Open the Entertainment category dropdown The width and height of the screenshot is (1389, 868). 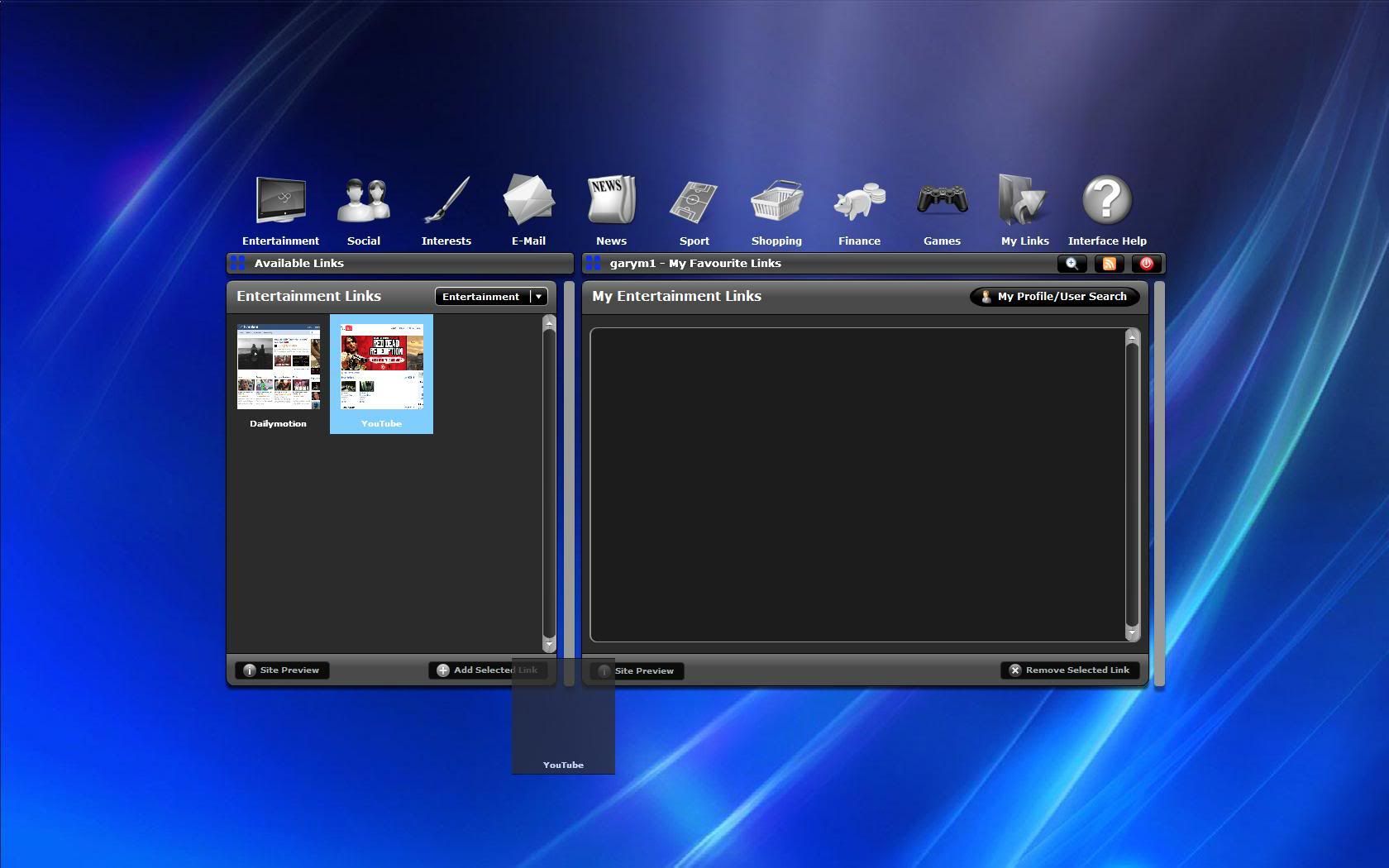pos(491,297)
